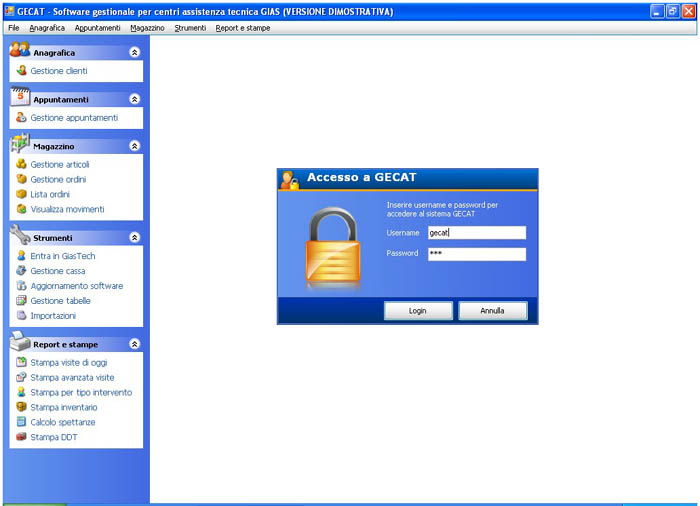
Task: Focus the Username input field
Action: click(x=477, y=233)
